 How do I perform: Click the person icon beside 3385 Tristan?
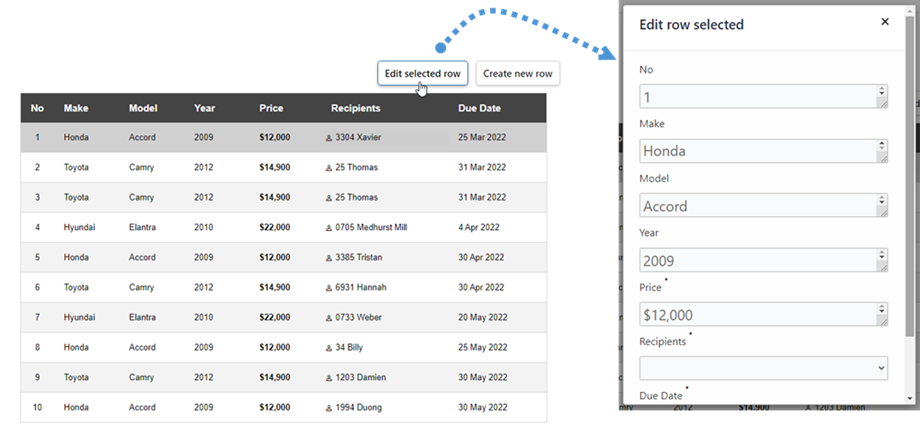329,258
